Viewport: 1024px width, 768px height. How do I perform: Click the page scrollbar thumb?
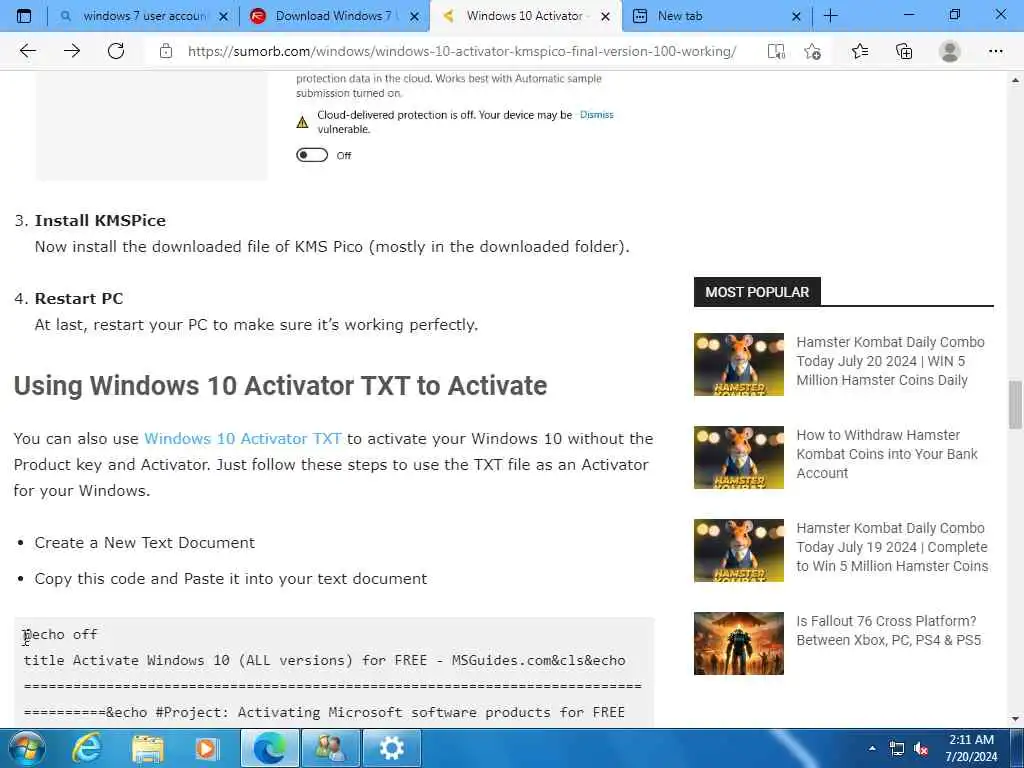coord(1016,405)
